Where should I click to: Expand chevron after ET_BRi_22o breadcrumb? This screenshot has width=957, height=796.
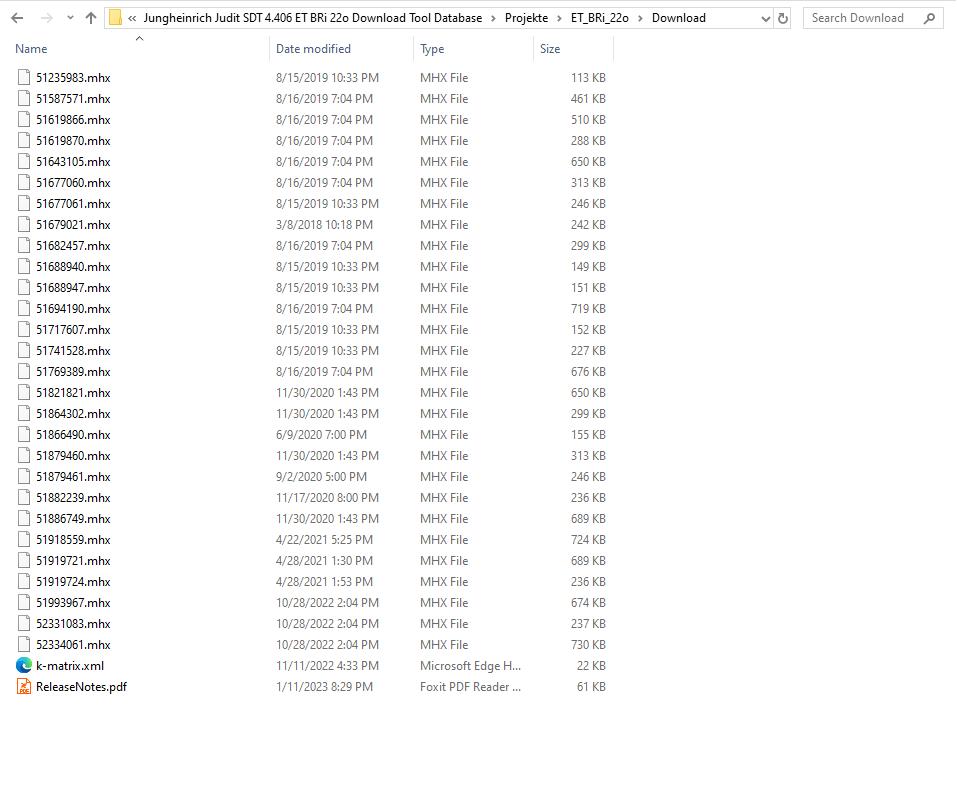pos(640,18)
